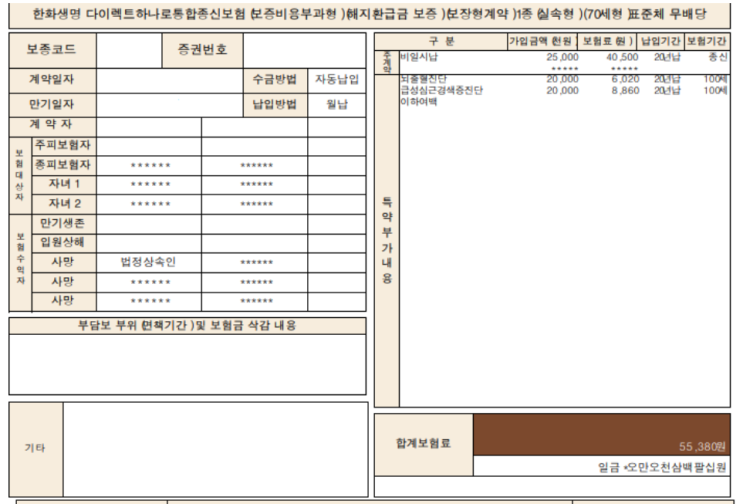Click the 종신 insurance period value
743x504 pixels.
[717, 57]
